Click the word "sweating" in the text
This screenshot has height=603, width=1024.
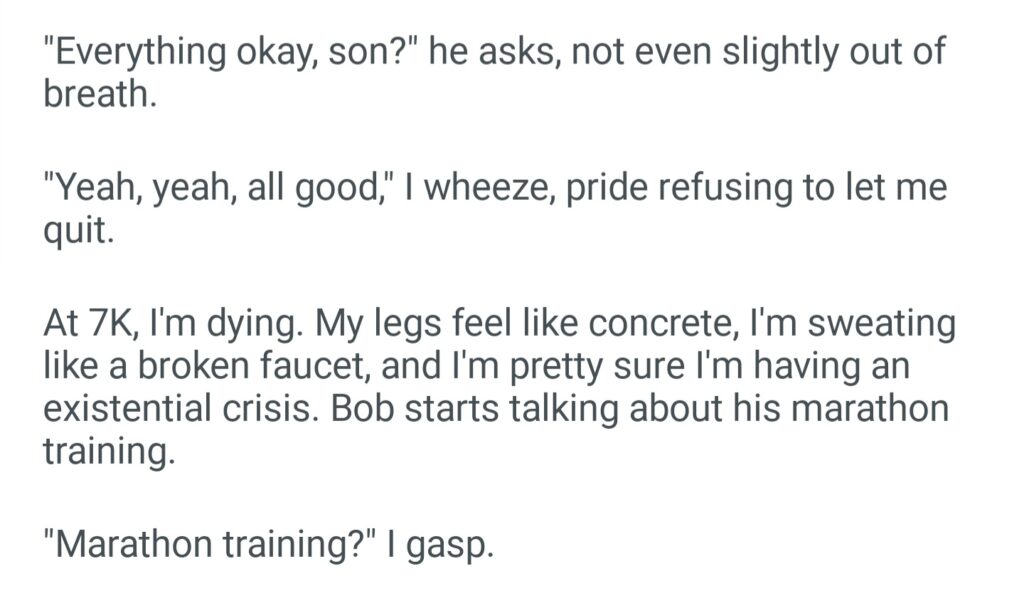point(883,326)
